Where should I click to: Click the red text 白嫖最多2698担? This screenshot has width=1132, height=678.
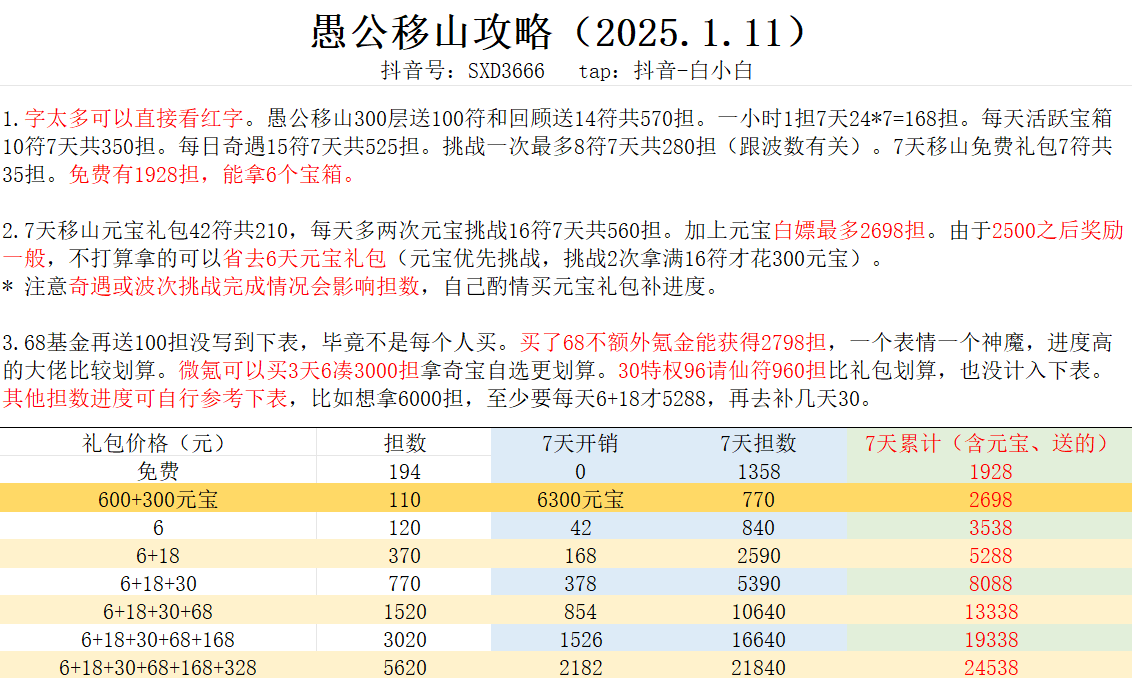850,230
